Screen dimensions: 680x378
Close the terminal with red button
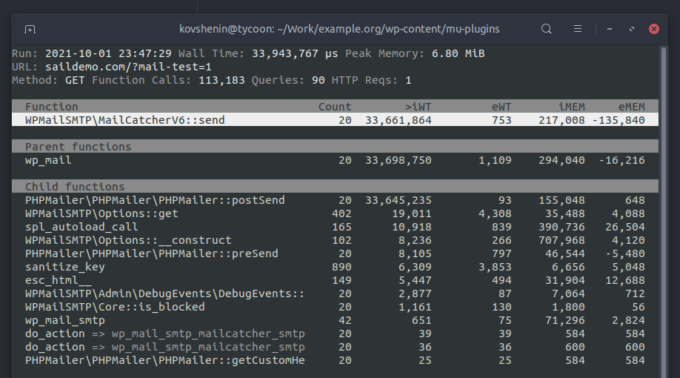tap(654, 29)
